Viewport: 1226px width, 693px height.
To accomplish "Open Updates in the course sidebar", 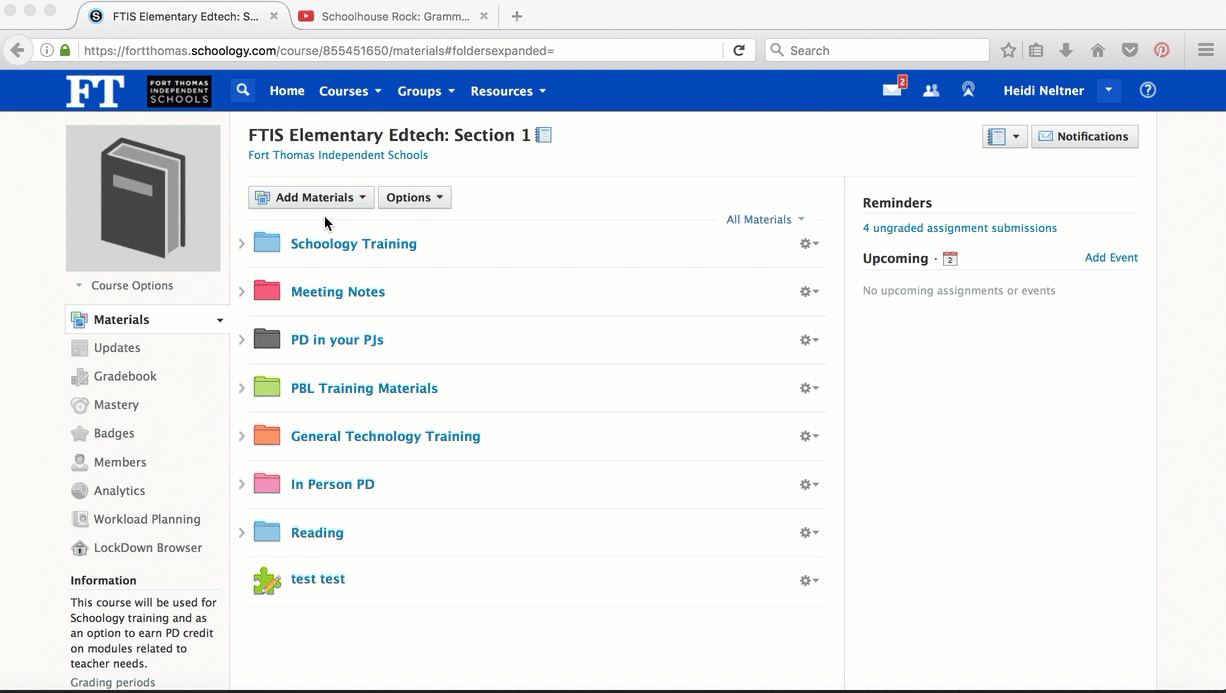I will pyautogui.click(x=117, y=348).
